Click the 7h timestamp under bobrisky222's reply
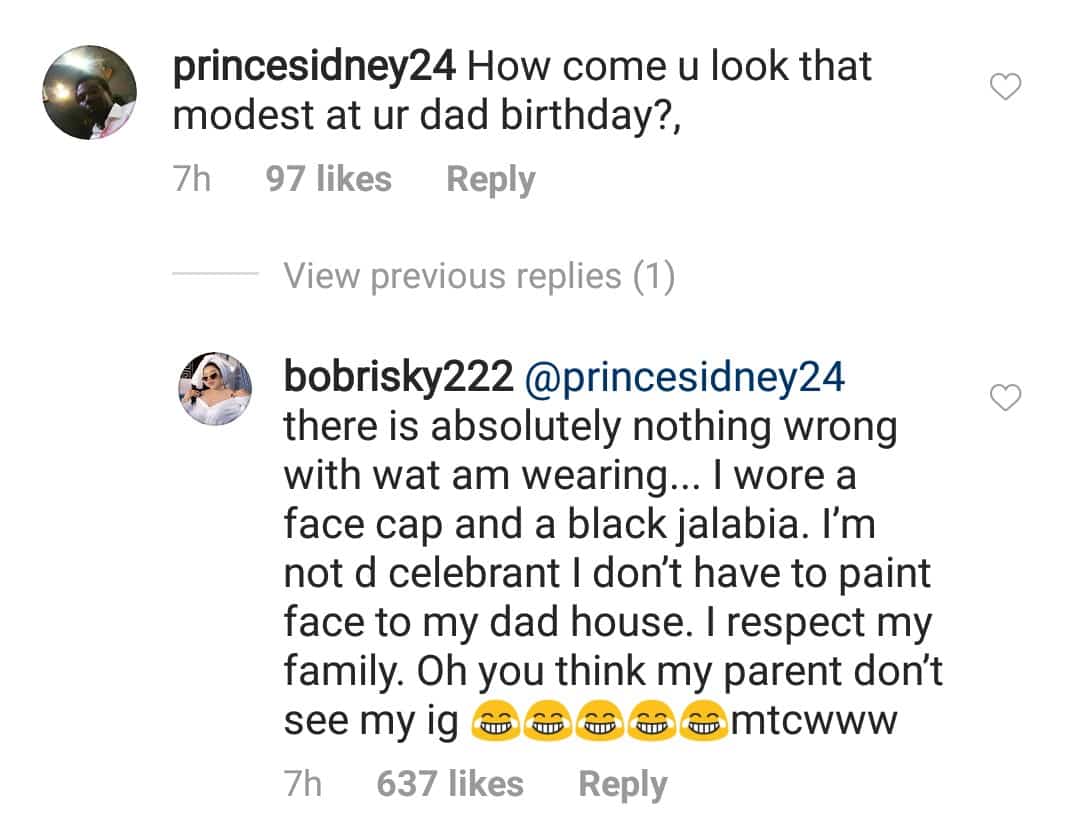The height and width of the screenshot is (839, 1080). pyautogui.click(x=303, y=784)
